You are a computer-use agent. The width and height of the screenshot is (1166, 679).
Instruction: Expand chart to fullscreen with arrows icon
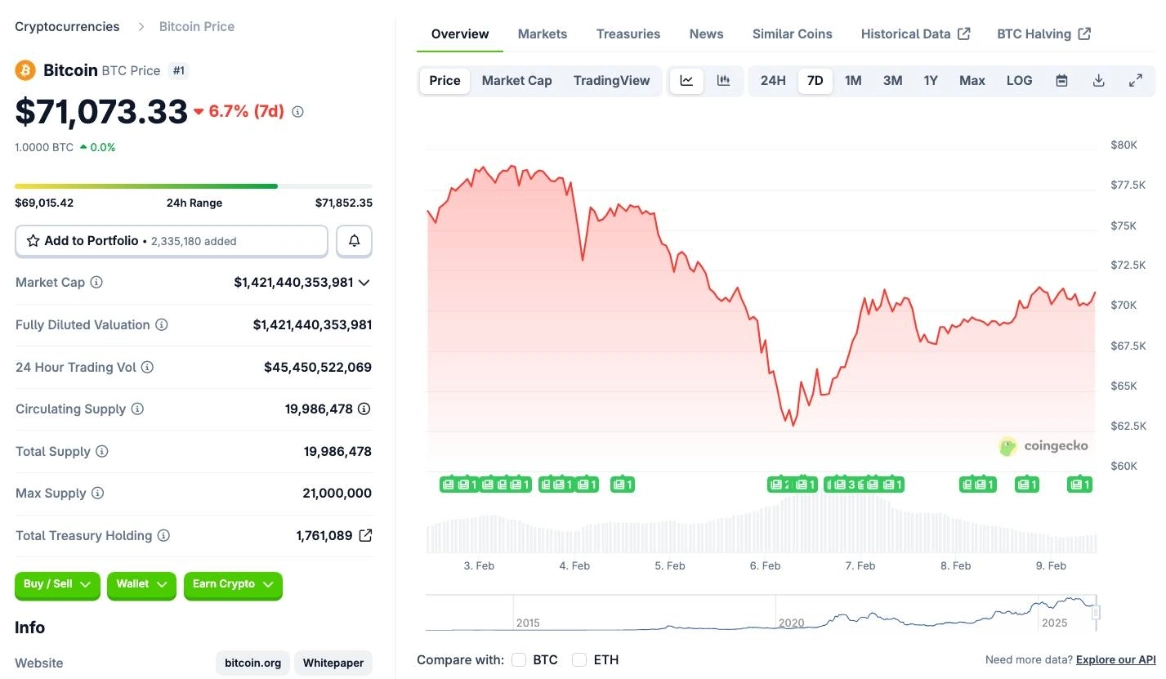point(1135,80)
